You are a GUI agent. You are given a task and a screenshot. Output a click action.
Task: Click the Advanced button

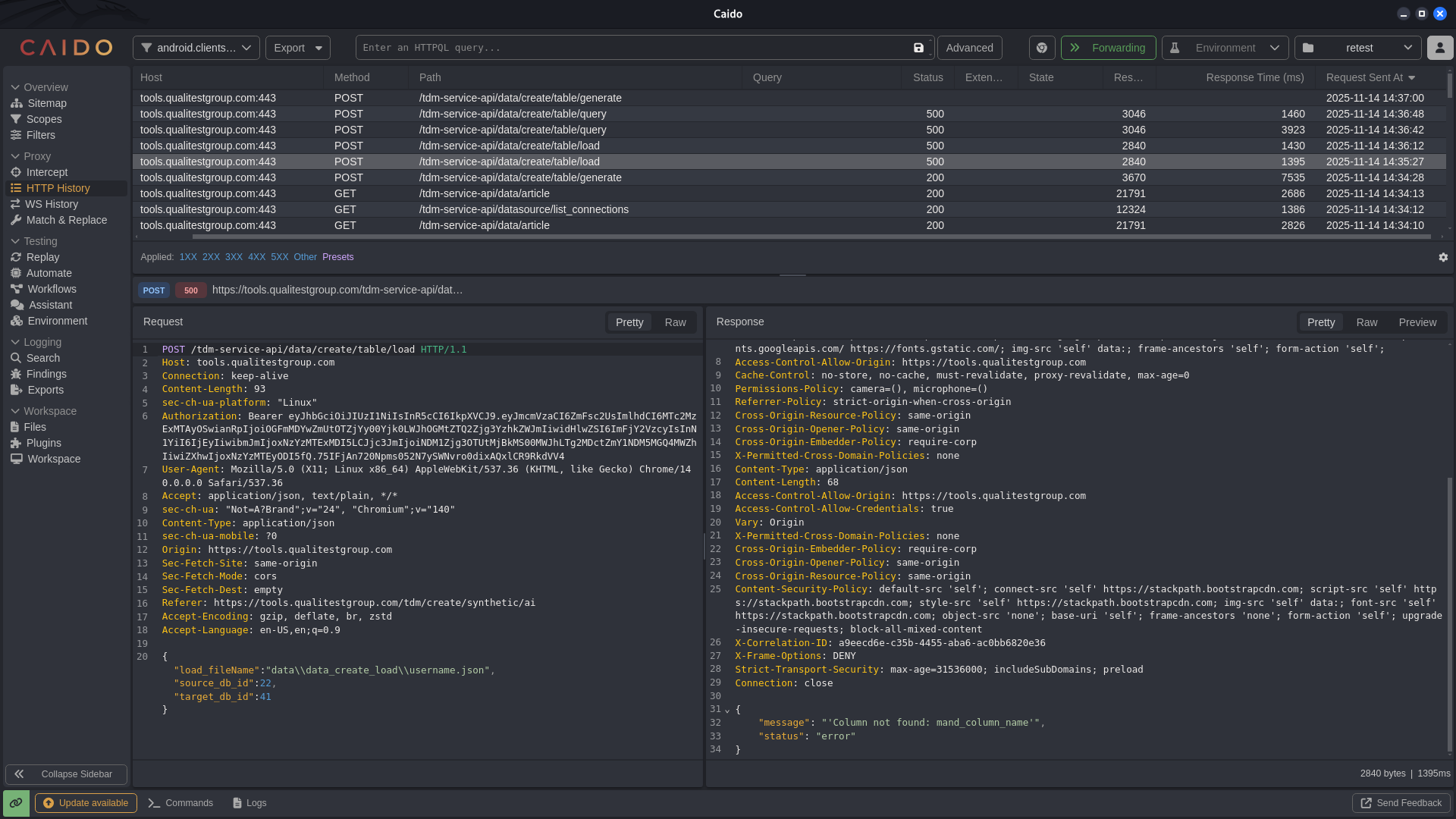(969, 48)
